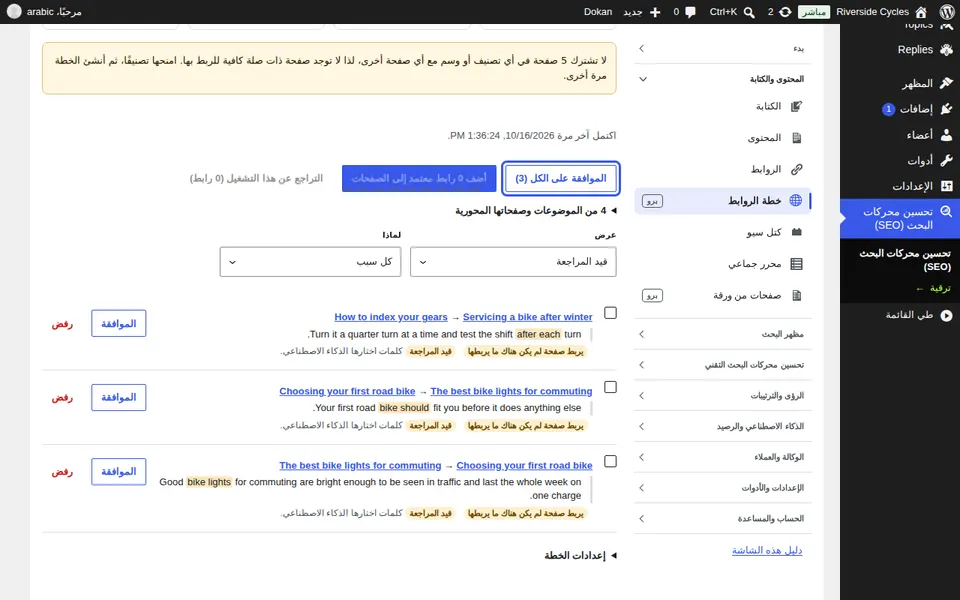
Task: Open the How to index your gears link
Action: click(x=391, y=317)
